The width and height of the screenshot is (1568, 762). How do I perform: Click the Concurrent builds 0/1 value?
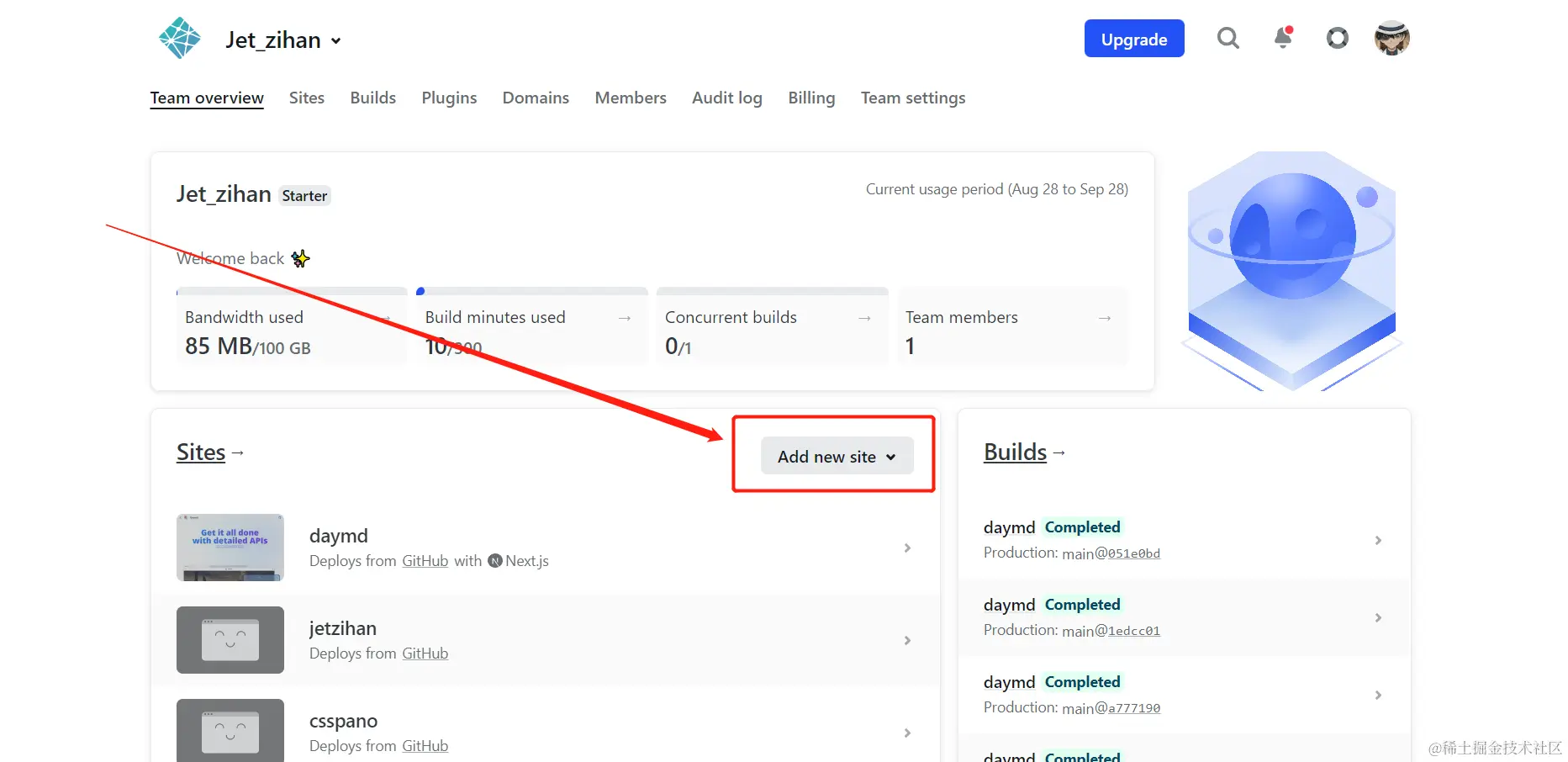(x=678, y=346)
